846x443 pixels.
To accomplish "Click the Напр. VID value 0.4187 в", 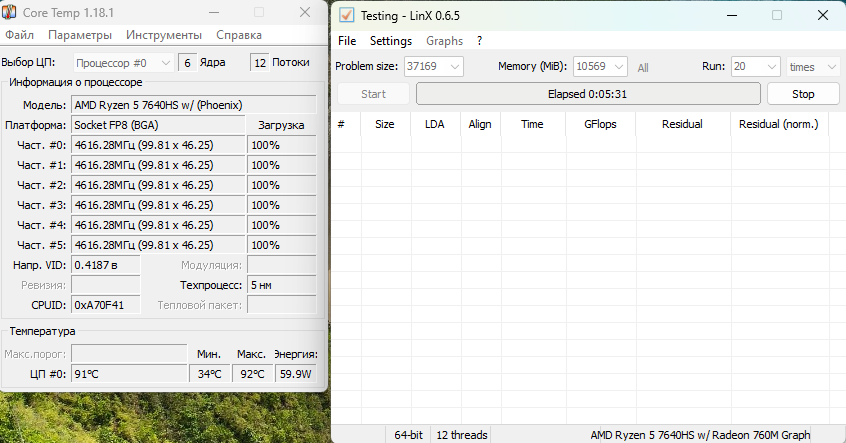I will [x=106, y=265].
